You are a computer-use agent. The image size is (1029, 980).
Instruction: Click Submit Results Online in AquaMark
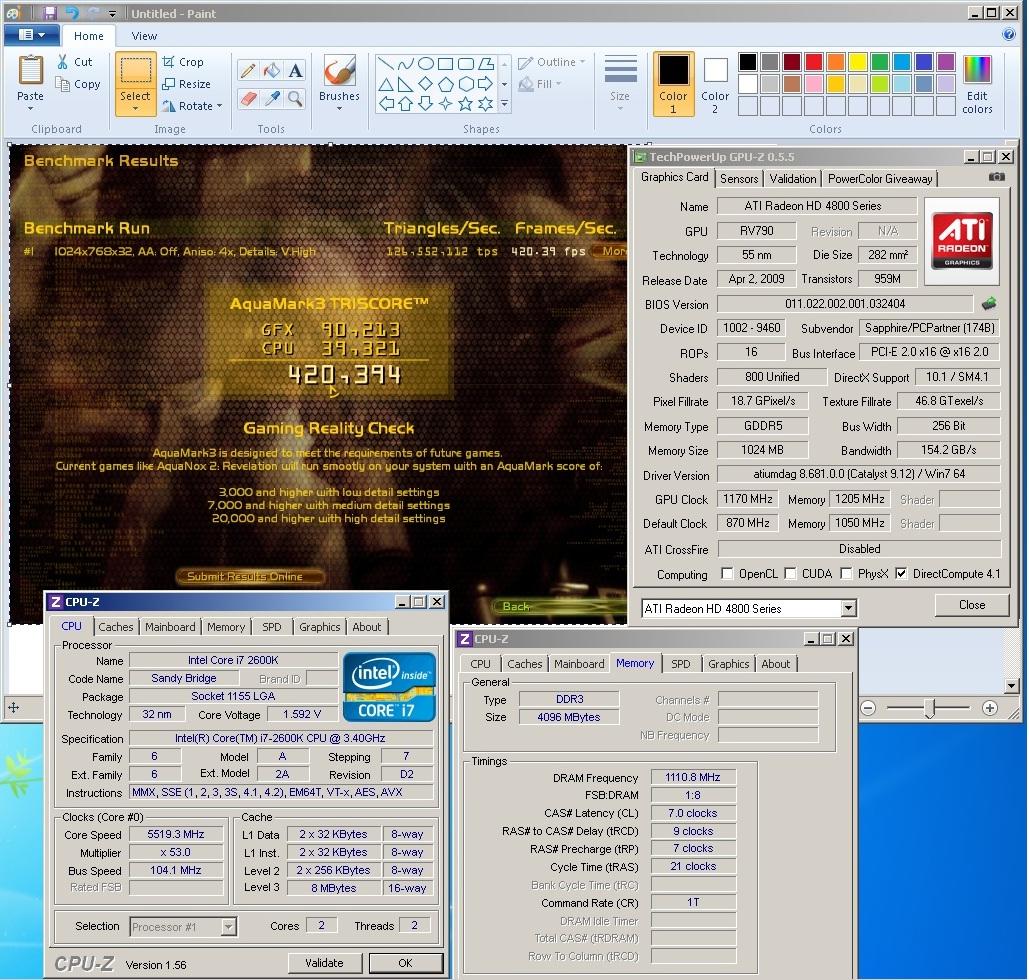pyautogui.click(x=249, y=576)
